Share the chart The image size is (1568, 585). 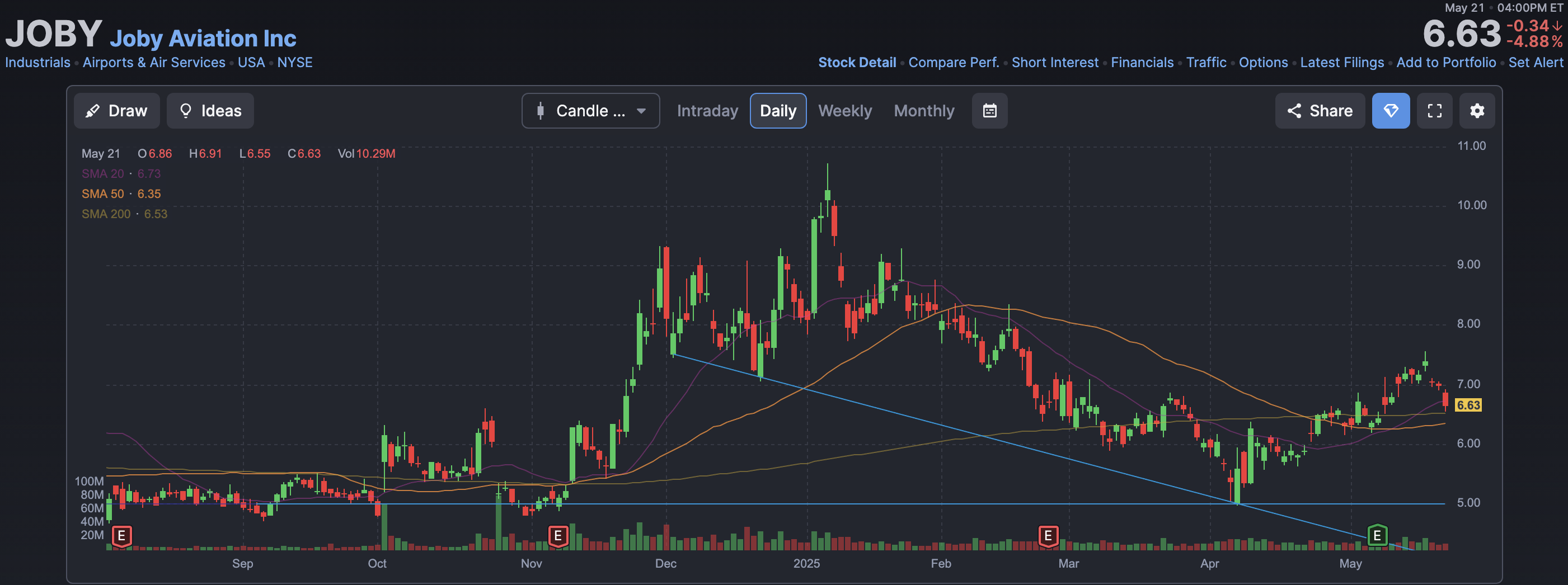point(1320,111)
